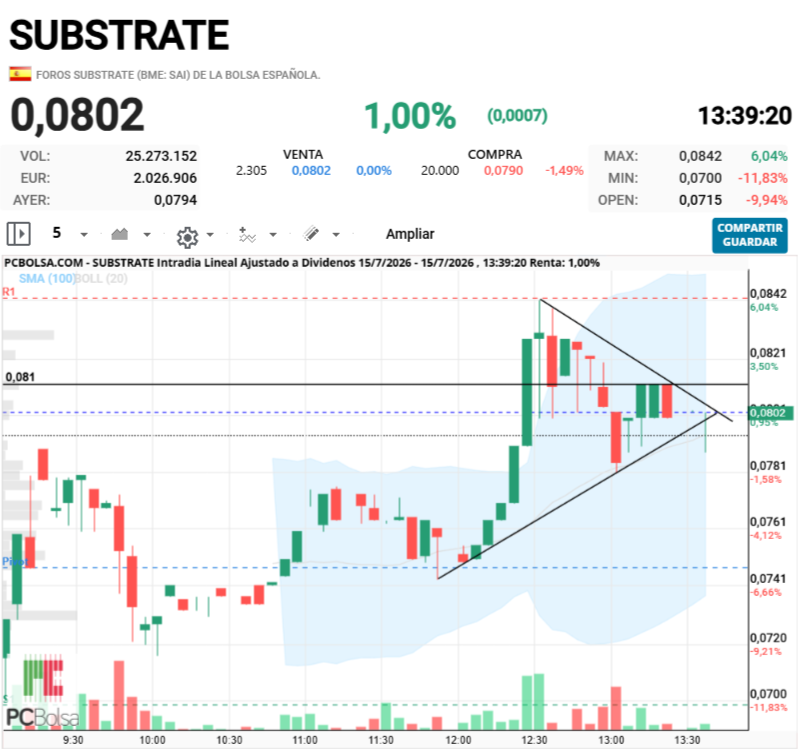Viewport: 800px width, 749px height.
Task: Click the MIN value 0,0700 in stats
Action: [x=700, y=178]
